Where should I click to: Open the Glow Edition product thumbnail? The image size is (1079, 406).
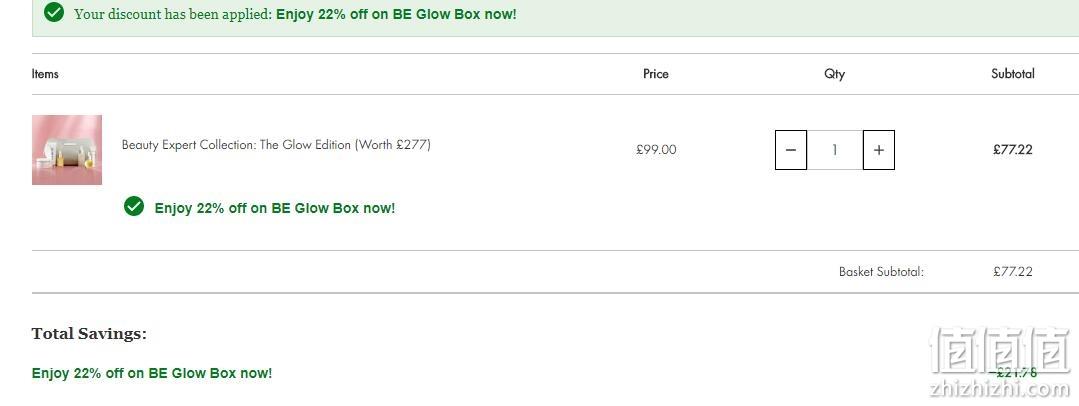pos(67,150)
